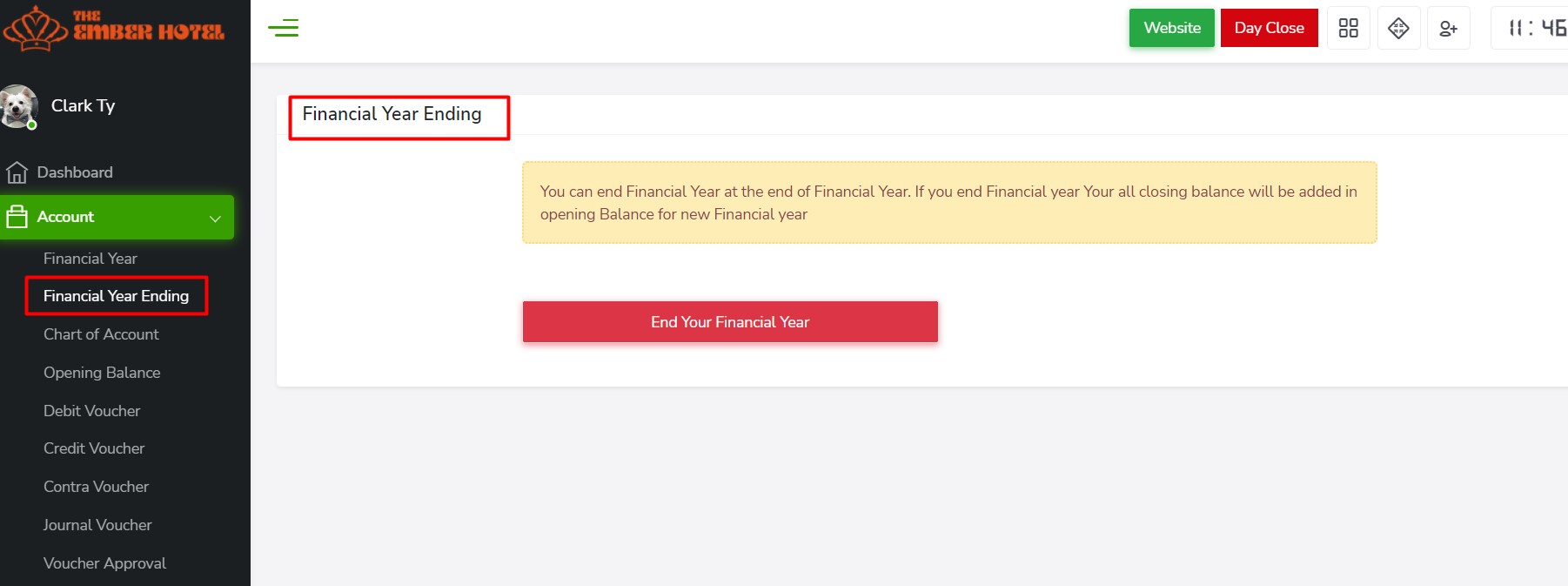1568x586 pixels.
Task: Click the add user icon
Action: [x=1448, y=29]
